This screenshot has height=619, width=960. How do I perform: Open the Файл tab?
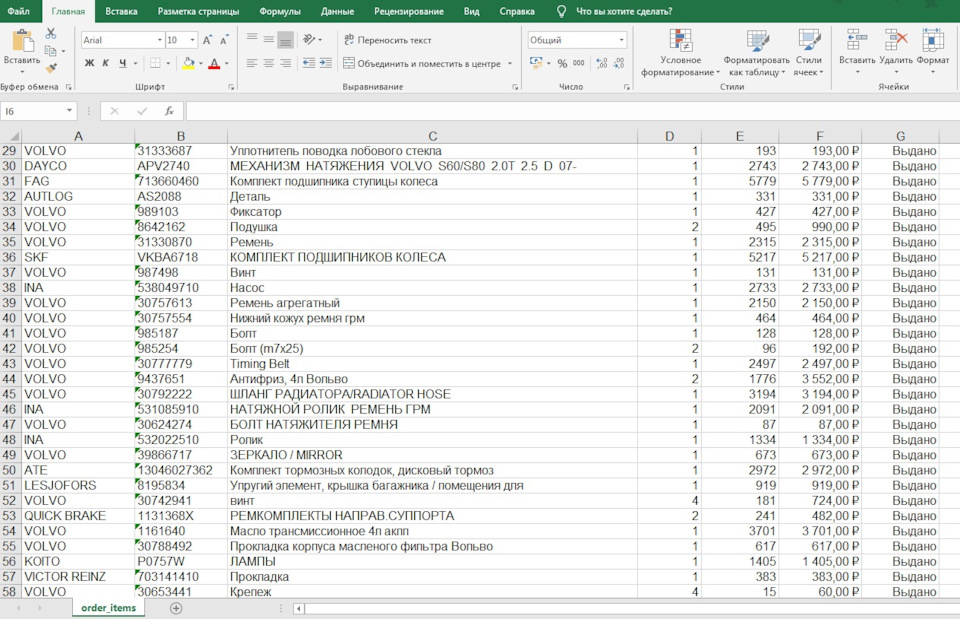click(19, 11)
